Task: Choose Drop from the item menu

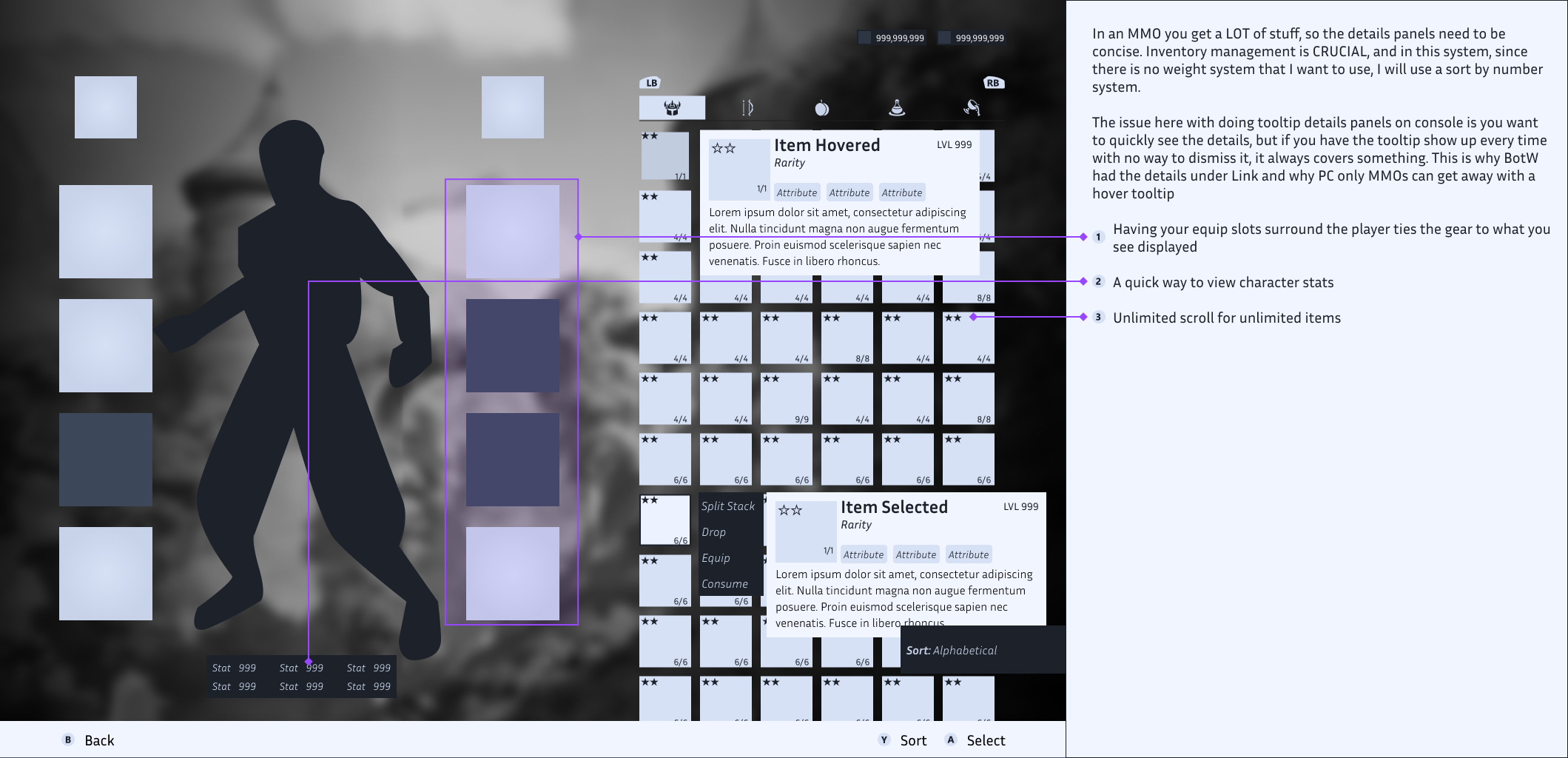Action: [x=714, y=532]
